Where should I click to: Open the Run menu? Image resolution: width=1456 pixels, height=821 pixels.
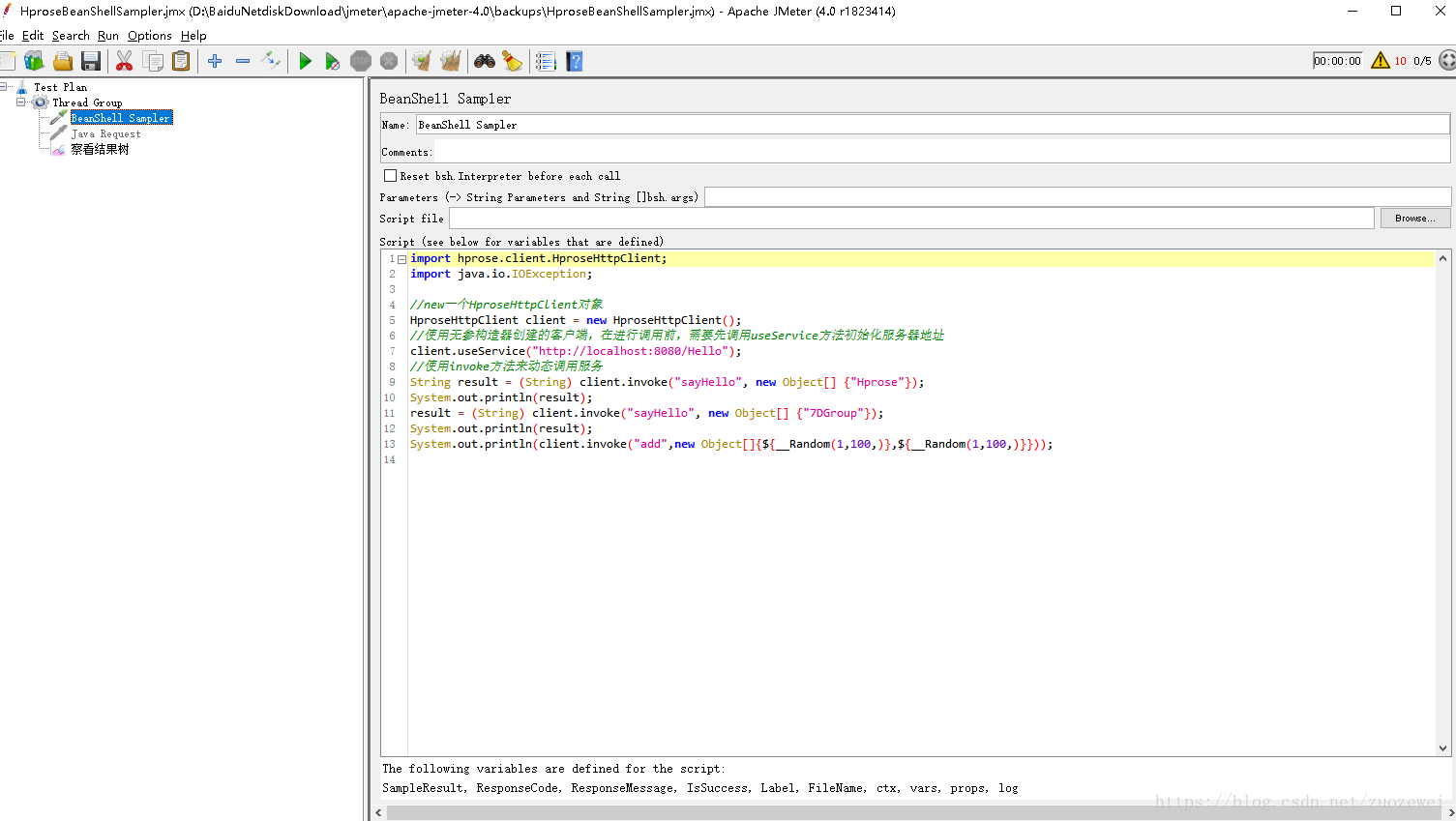tap(107, 36)
